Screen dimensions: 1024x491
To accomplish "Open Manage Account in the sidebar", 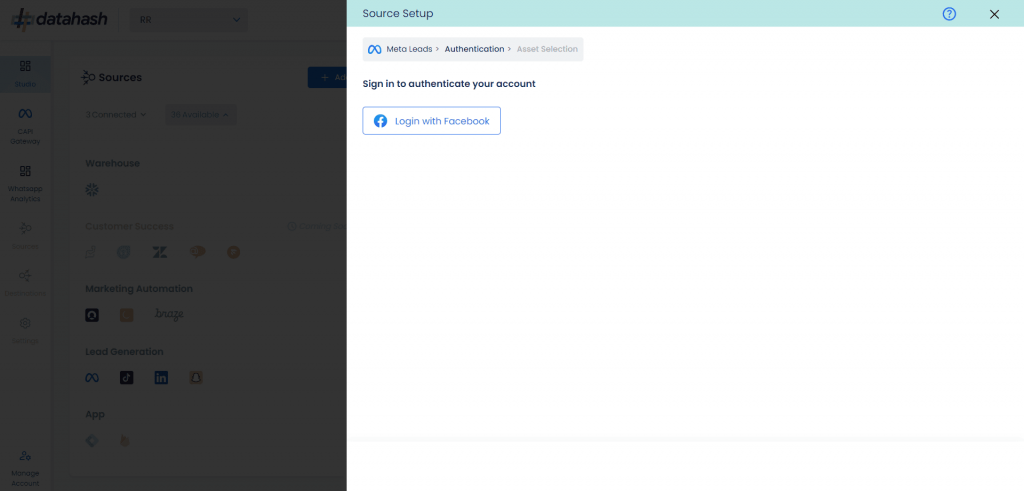I will (25, 467).
